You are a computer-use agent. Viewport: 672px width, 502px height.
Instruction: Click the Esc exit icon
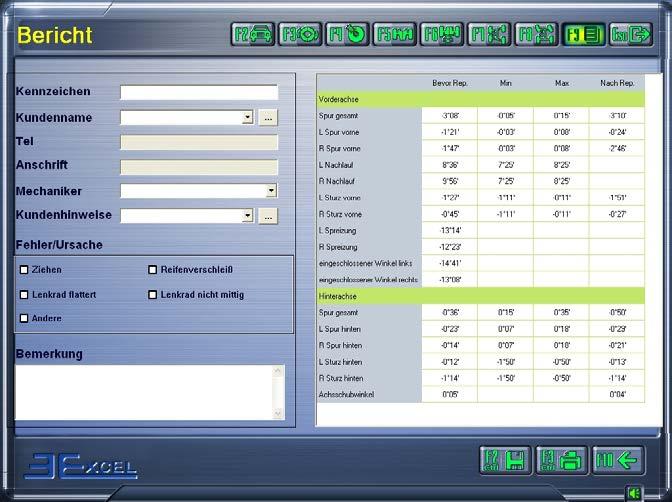(x=631, y=34)
